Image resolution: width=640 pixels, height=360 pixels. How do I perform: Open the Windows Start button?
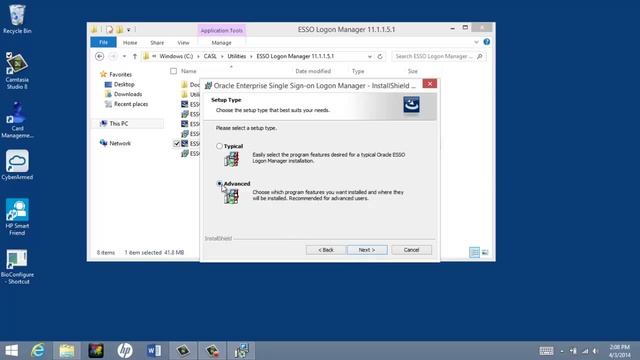(x=11, y=351)
